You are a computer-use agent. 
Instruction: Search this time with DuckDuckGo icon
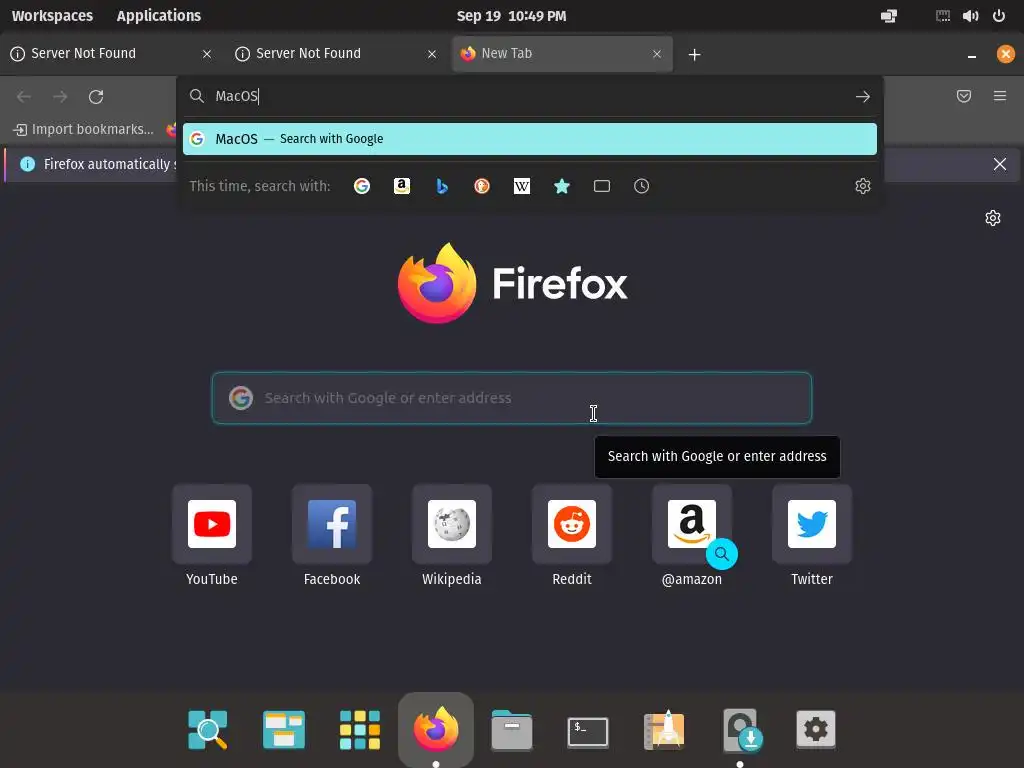point(482,186)
